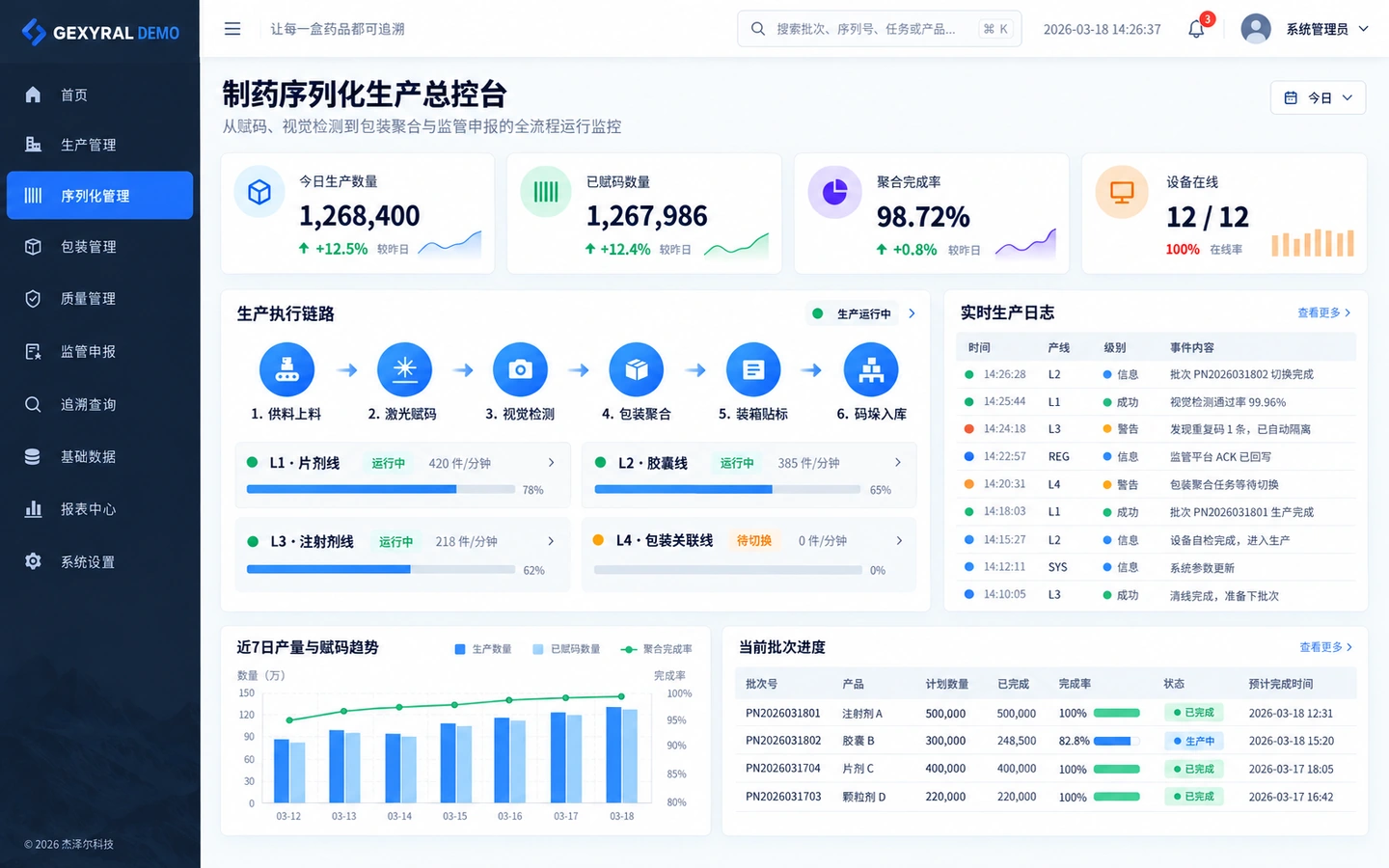Click PN2026031802 82.8% completion bar
This screenshot has width=1389, height=868.
(x=1116, y=741)
